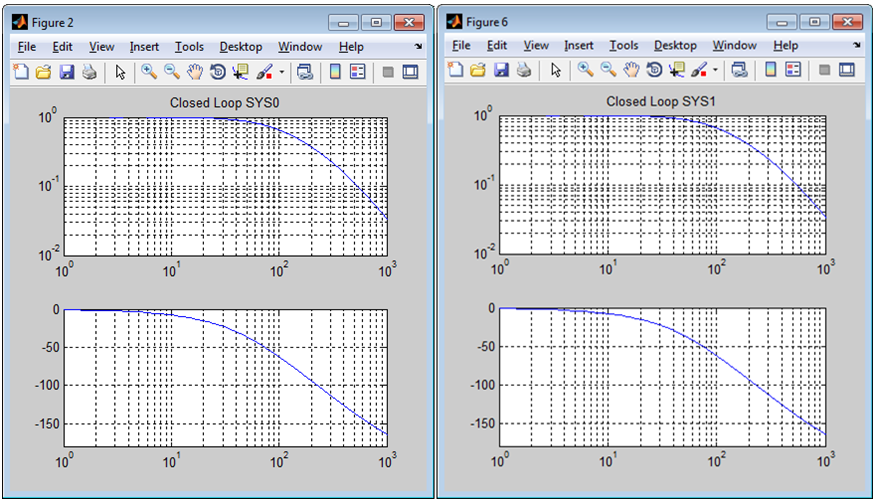Click the Closed Loop SYS0 plot title
The width and height of the screenshot is (875, 501).
(224, 103)
